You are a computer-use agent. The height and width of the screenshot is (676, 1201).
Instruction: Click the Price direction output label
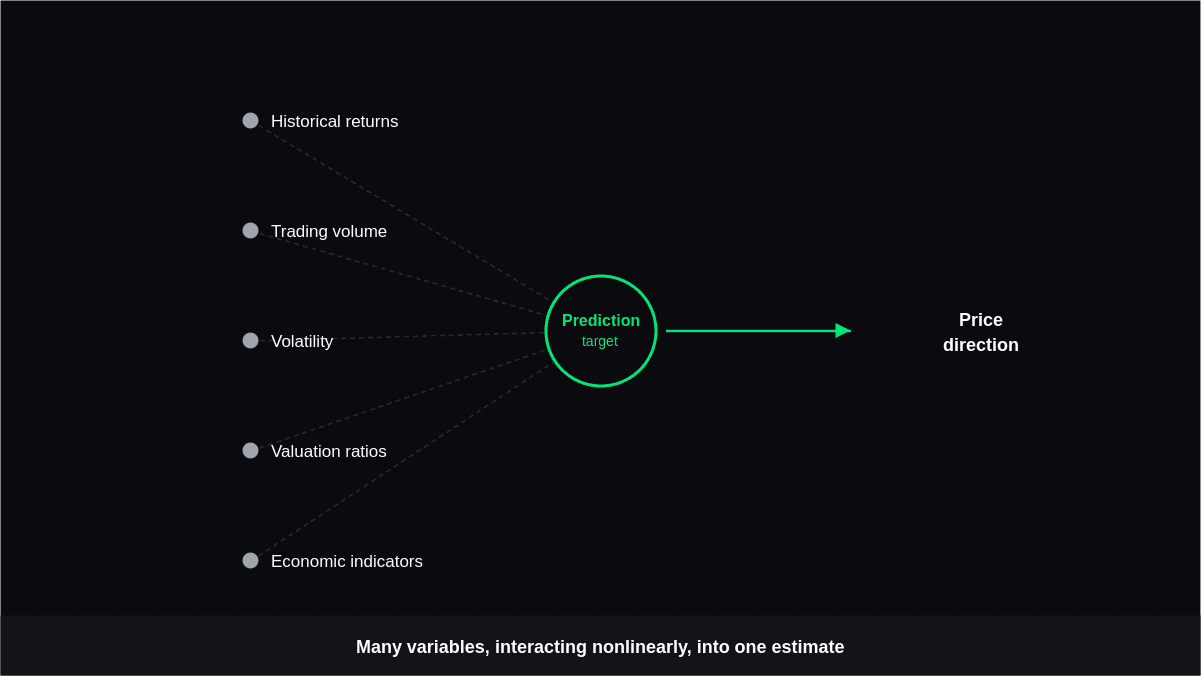coord(981,333)
